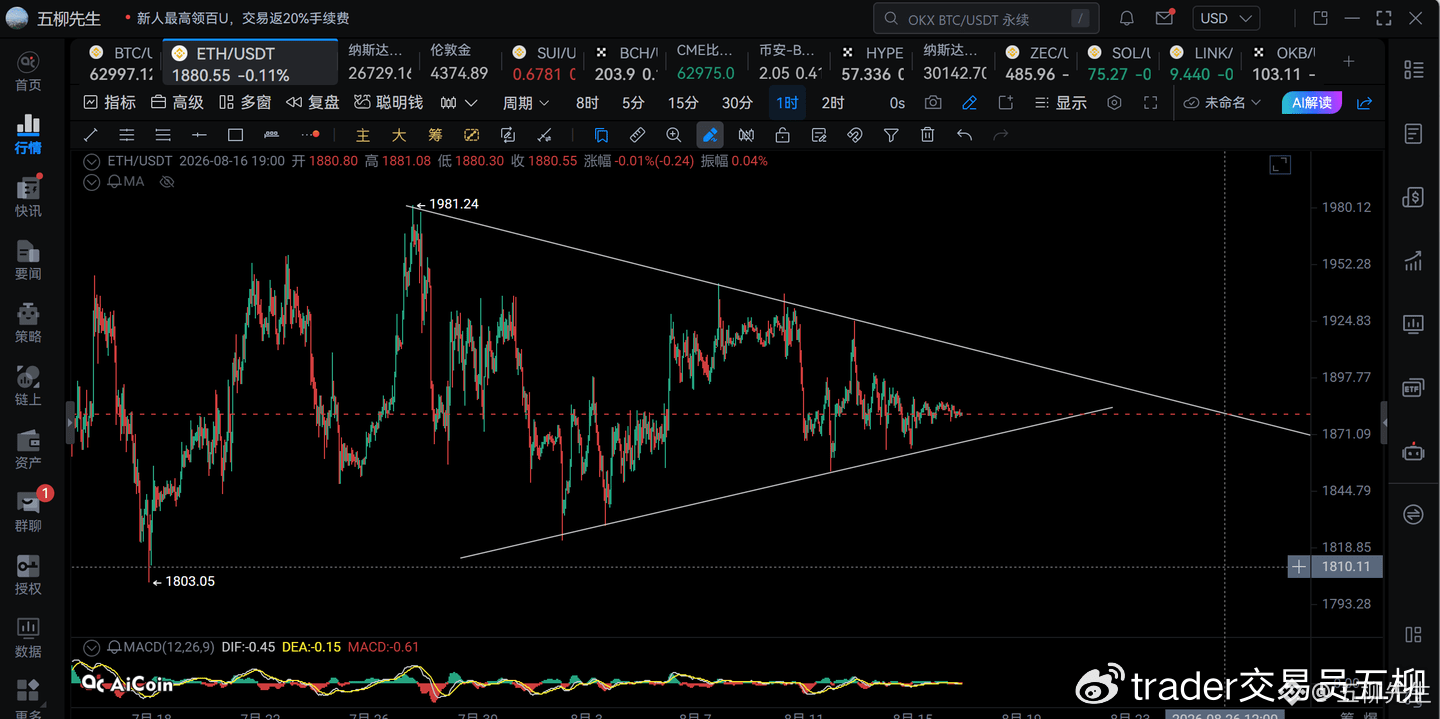Open notifications bell icon
Image resolution: width=1440 pixels, height=719 pixels.
tap(1127, 18)
